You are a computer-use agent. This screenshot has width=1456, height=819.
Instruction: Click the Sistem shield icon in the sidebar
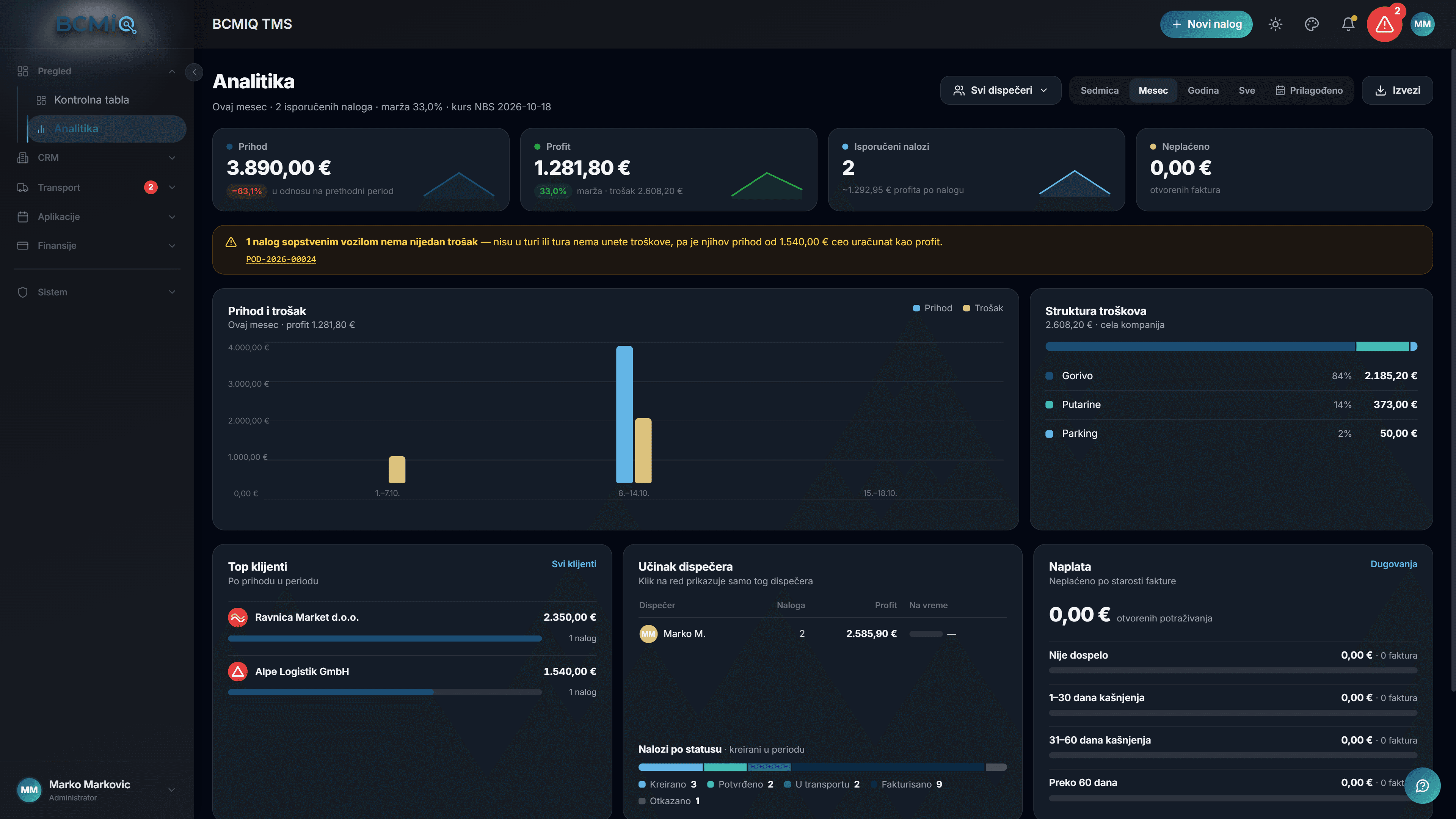(23, 292)
